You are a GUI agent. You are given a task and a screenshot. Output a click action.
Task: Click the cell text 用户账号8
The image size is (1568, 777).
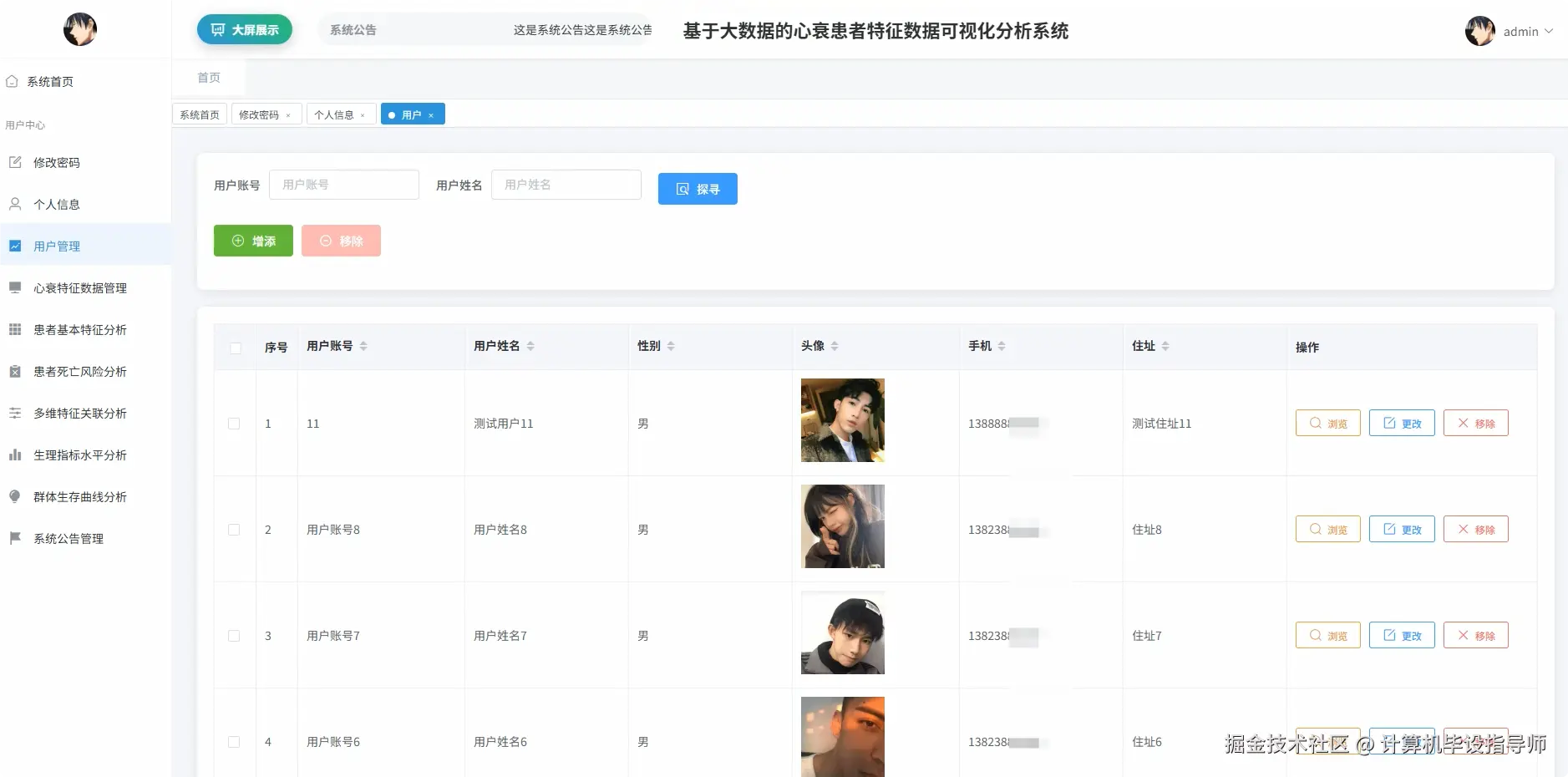coord(333,530)
